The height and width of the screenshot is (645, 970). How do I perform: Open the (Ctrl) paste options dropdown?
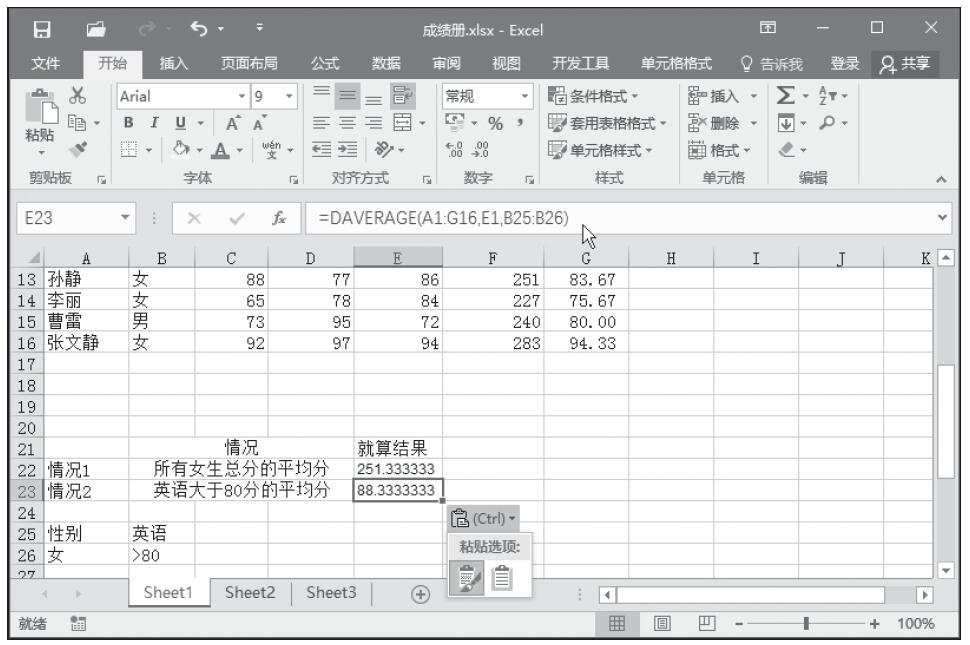[485, 518]
